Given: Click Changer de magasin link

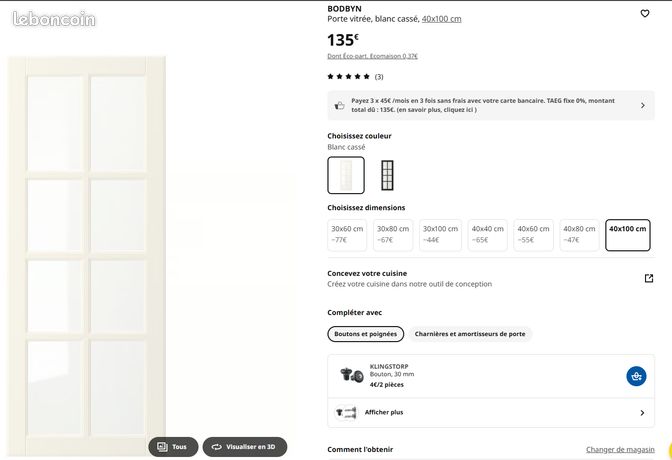Looking at the screenshot, I should point(620,449).
